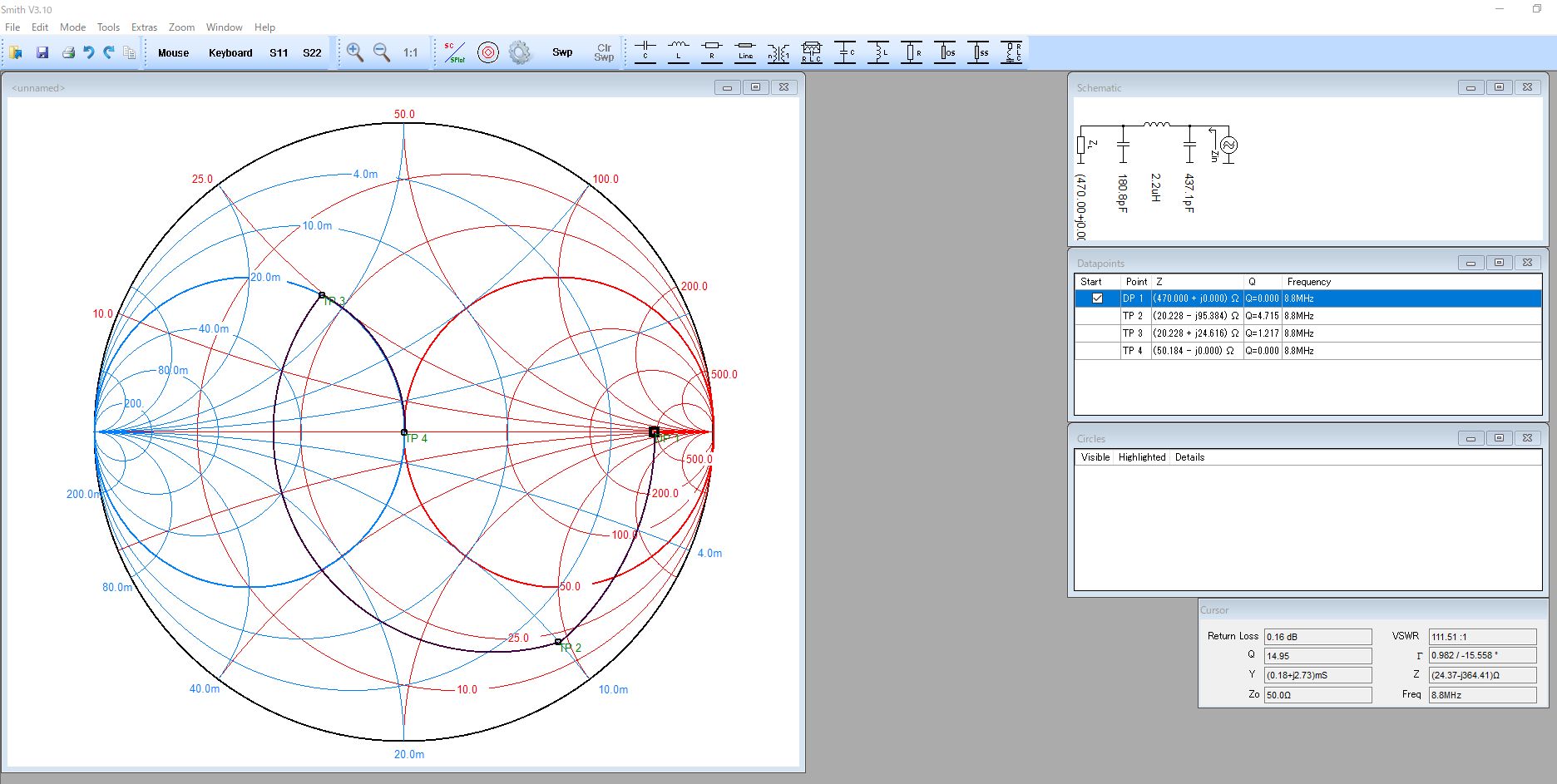The width and height of the screenshot is (1557, 784).
Task: Click the S11 button
Action: (279, 52)
